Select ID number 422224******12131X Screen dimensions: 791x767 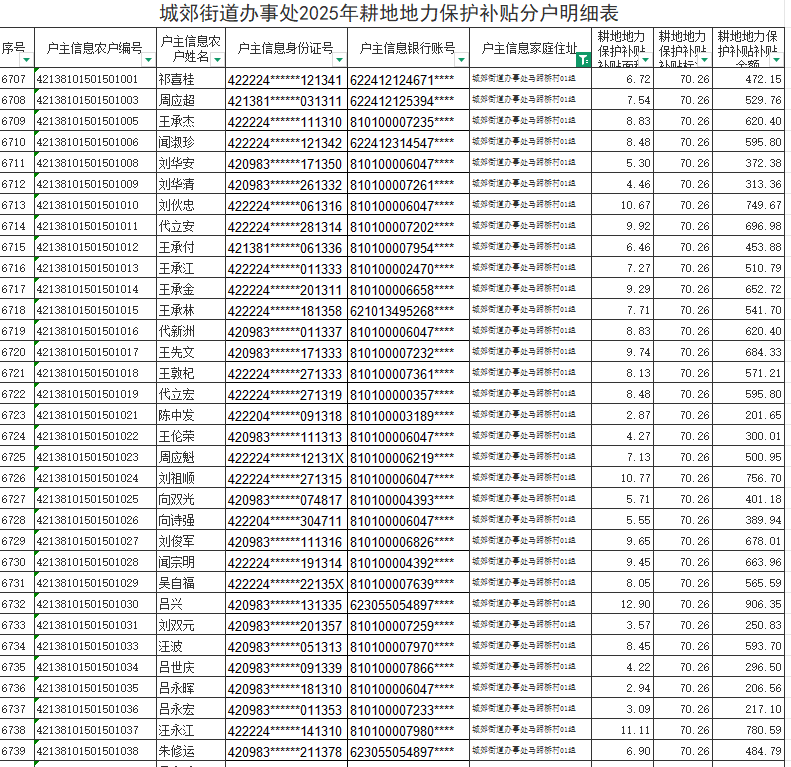(286, 458)
